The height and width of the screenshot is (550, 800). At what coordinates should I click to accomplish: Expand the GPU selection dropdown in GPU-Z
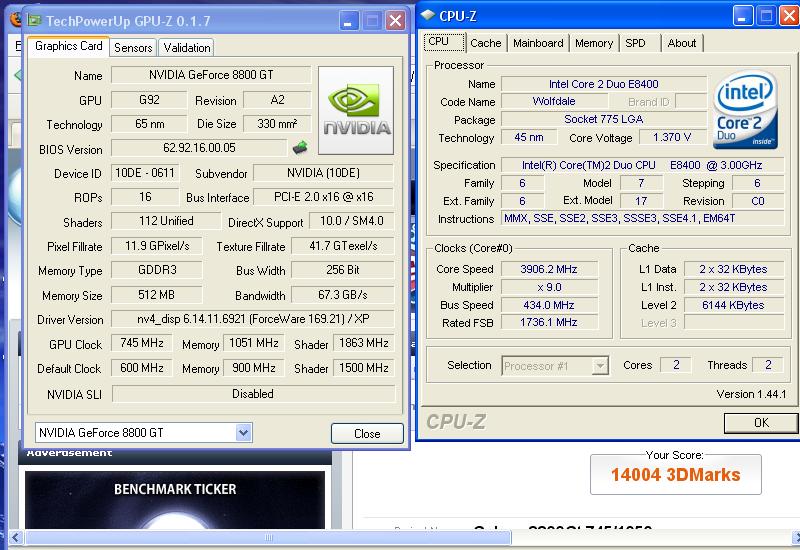[243, 433]
